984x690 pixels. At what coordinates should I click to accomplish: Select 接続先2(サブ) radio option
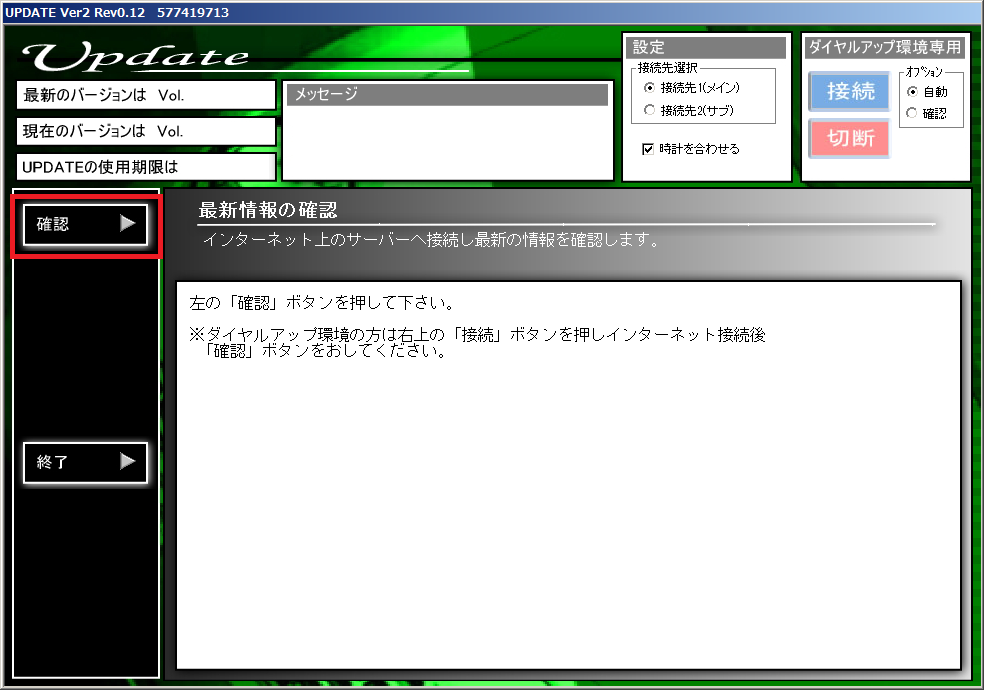[650, 110]
